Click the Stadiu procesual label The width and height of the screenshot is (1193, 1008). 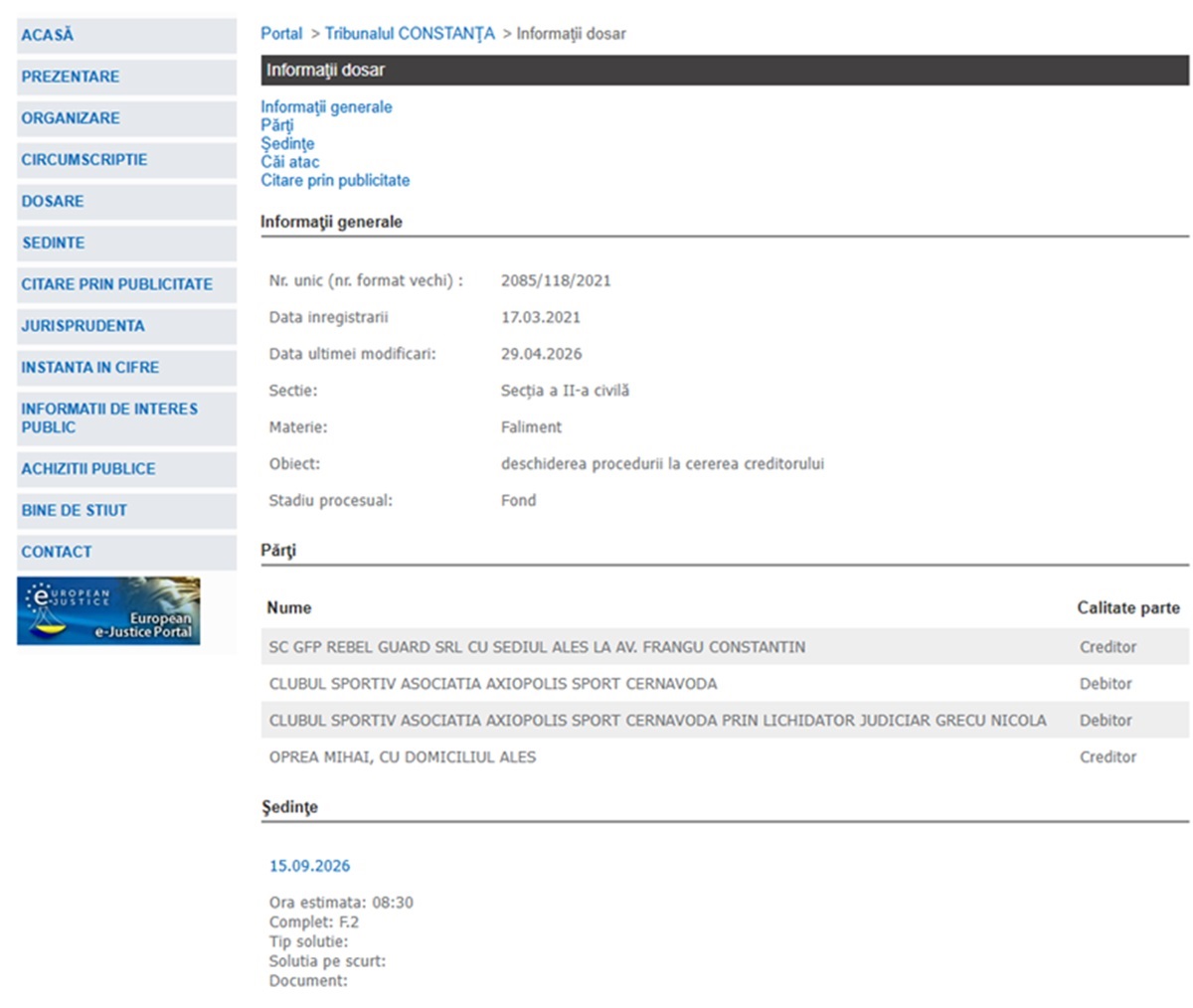(331, 501)
